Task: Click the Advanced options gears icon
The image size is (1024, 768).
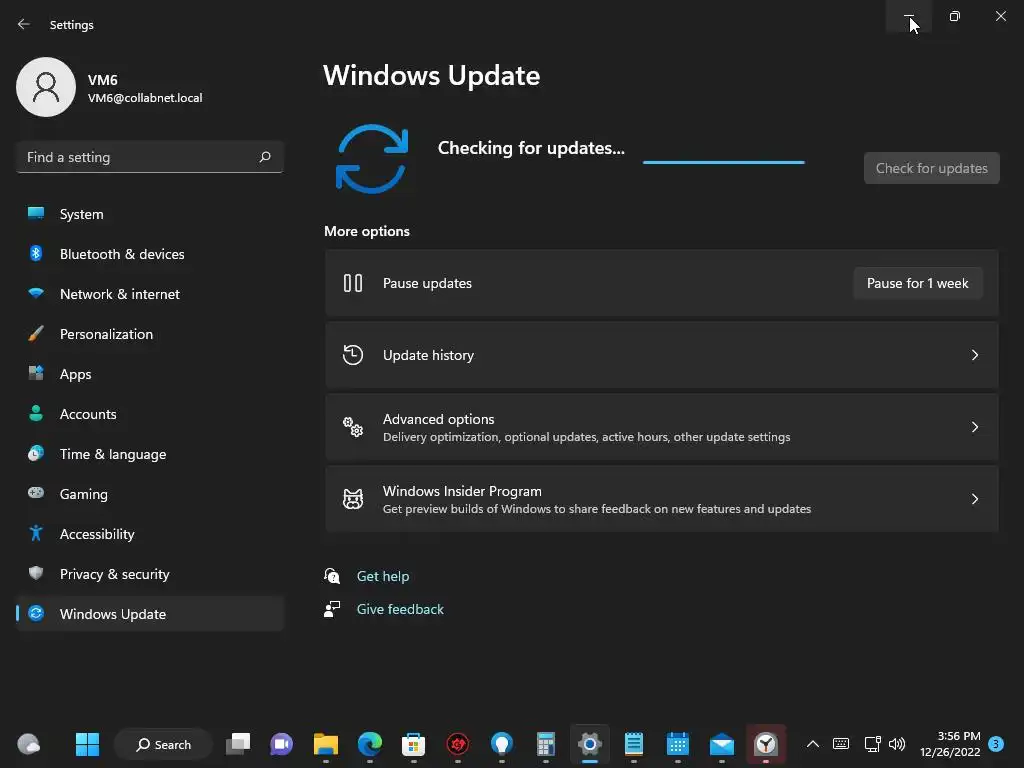Action: pos(353,426)
